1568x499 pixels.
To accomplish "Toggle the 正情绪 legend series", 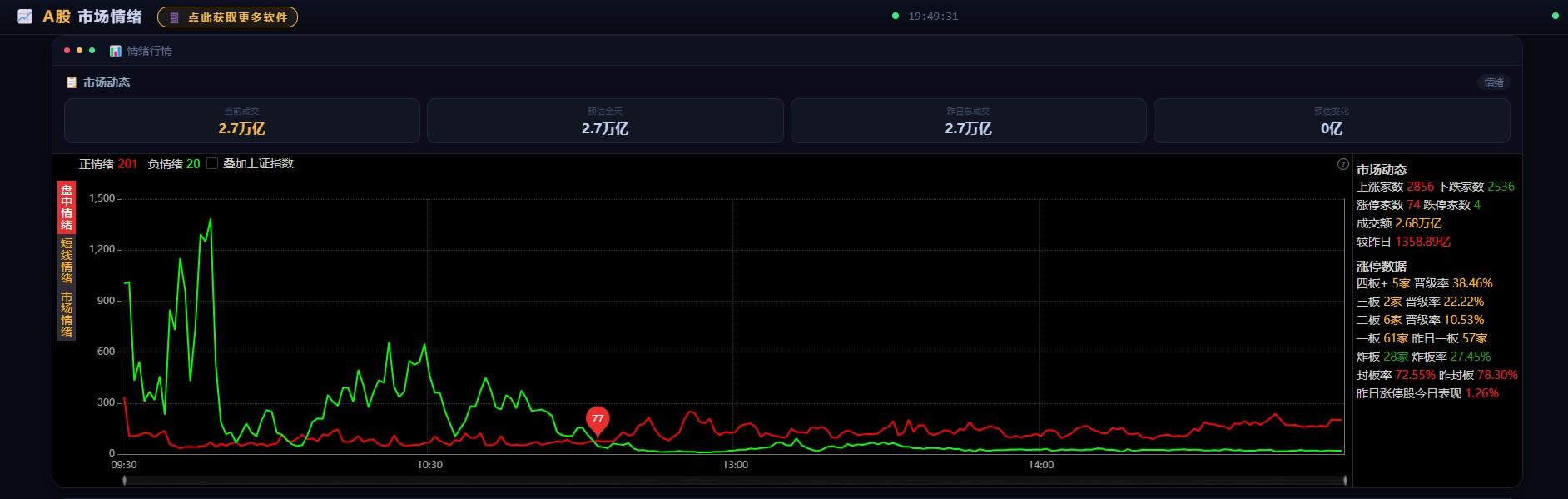I will point(108,164).
